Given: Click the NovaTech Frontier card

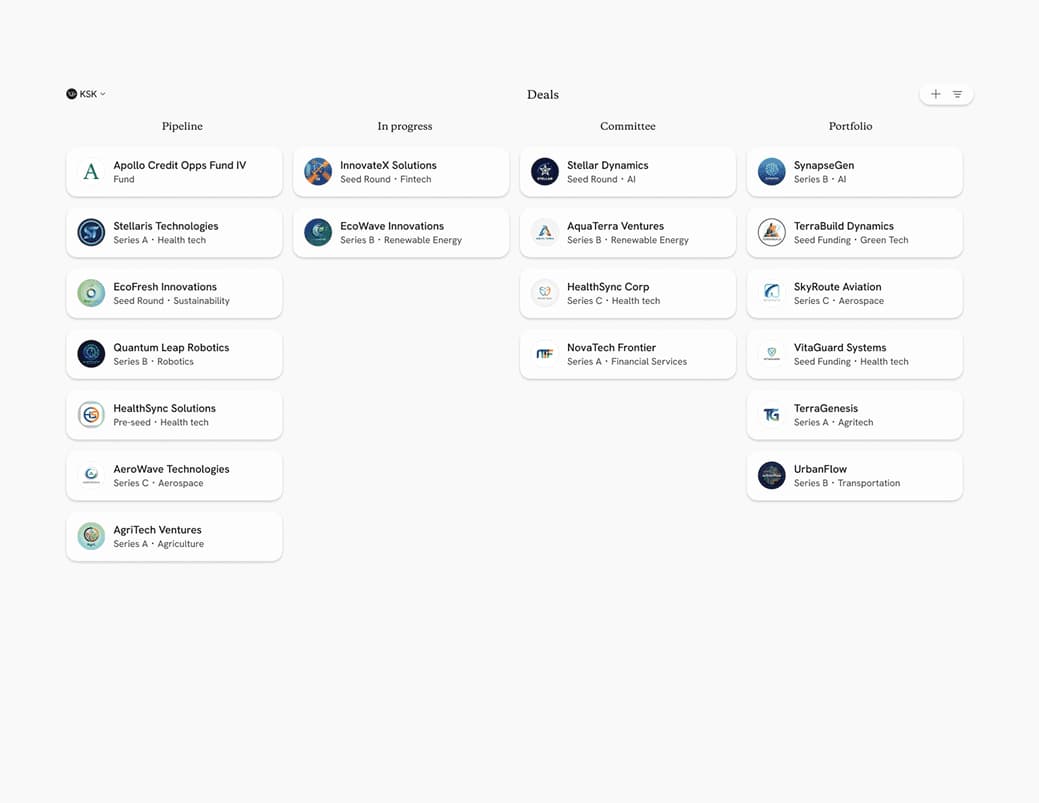Looking at the screenshot, I should click(x=627, y=353).
